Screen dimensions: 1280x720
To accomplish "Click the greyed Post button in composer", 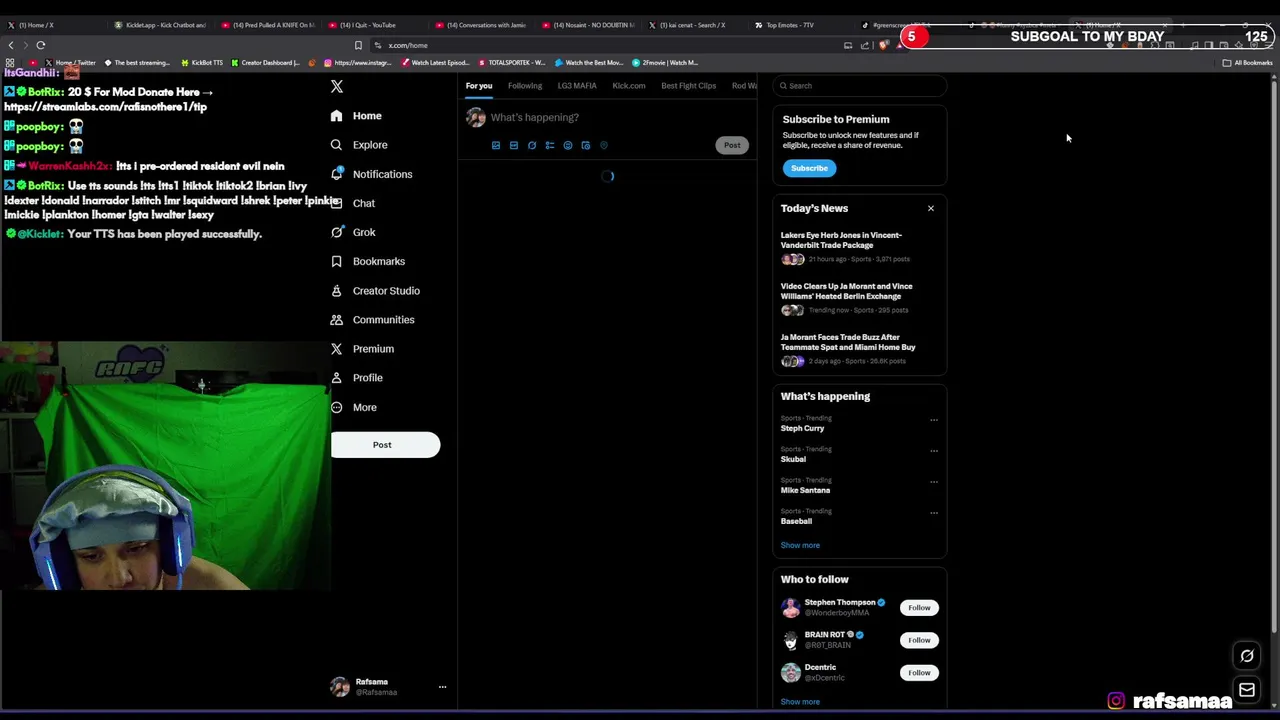I will point(732,145).
